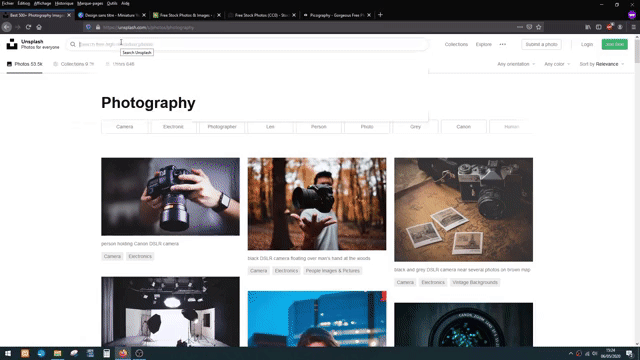
Task: Open the Sort by Relevance dropdown
Action: point(602,64)
